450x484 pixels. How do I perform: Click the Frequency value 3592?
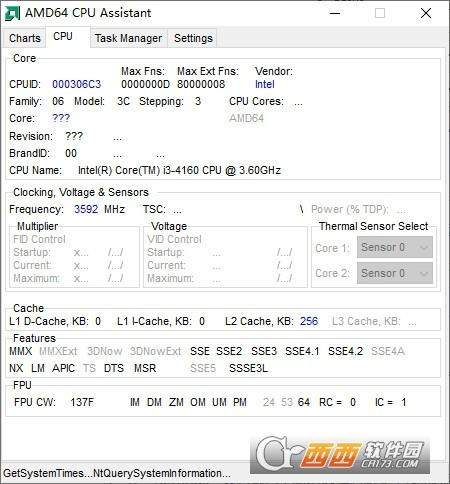(86, 209)
